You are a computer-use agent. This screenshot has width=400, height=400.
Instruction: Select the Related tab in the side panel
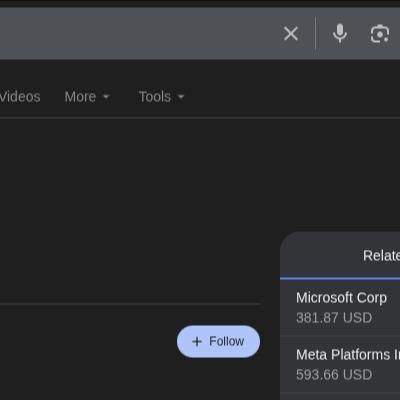[x=381, y=256]
